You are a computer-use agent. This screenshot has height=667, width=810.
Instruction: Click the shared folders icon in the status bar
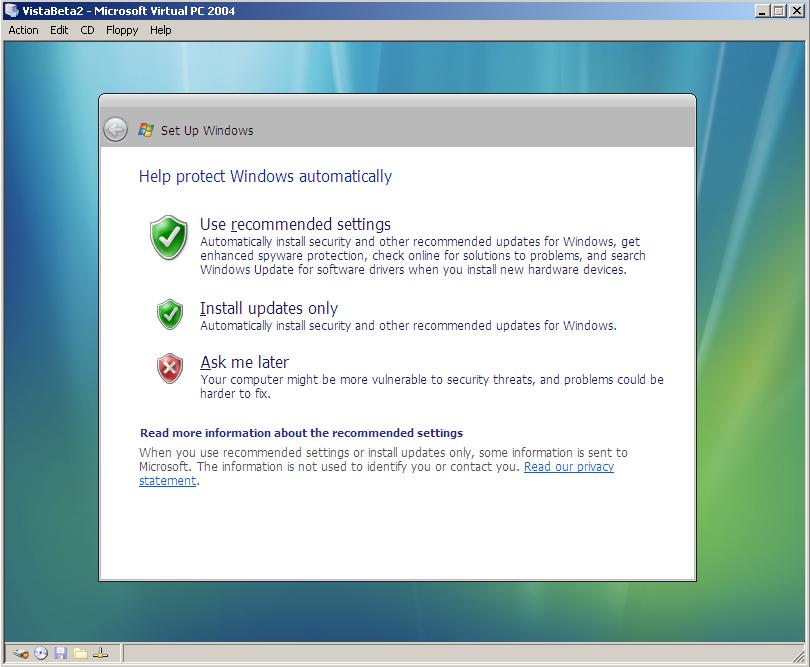(80, 654)
